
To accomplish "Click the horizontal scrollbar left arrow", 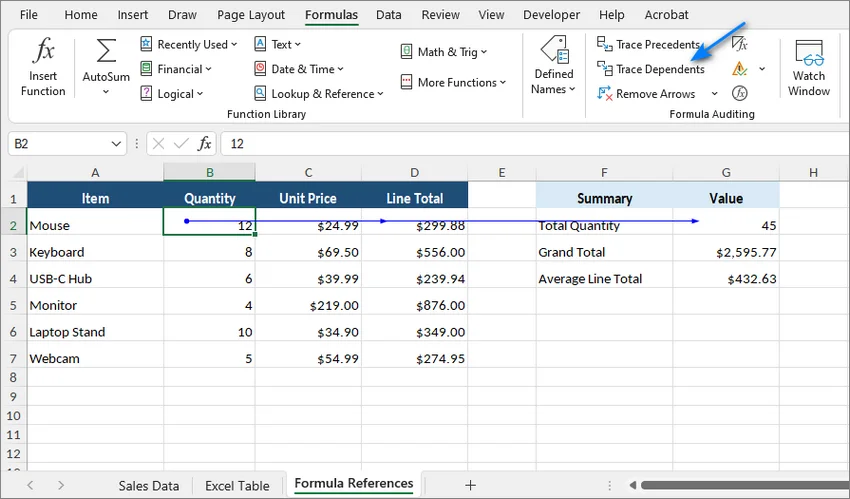I will tap(632, 485).
